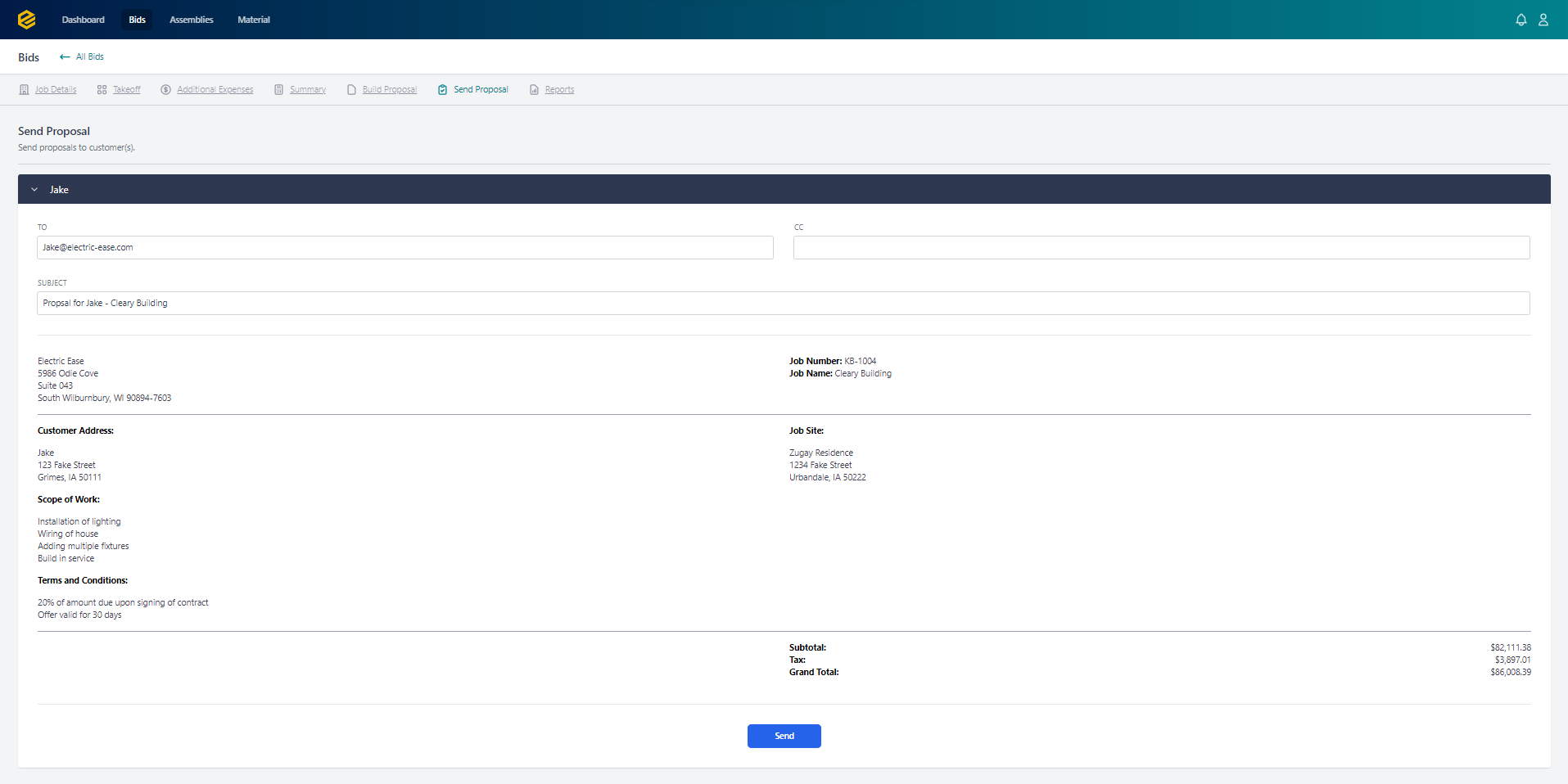Open the Build Proposal link

pyautogui.click(x=388, y=89)
